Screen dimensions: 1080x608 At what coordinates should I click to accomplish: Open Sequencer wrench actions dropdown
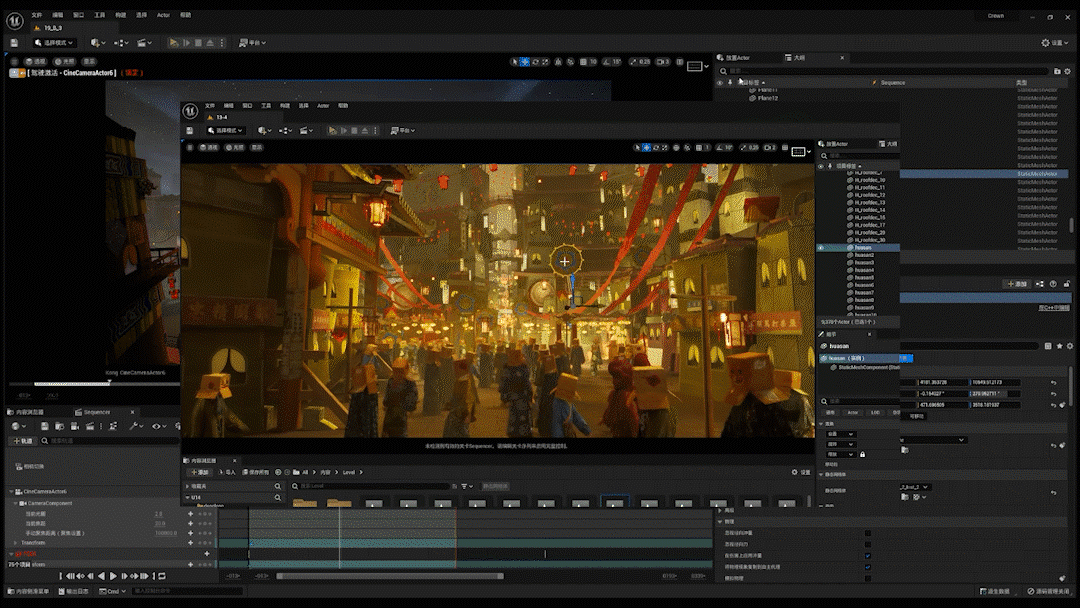pos(136,426)
